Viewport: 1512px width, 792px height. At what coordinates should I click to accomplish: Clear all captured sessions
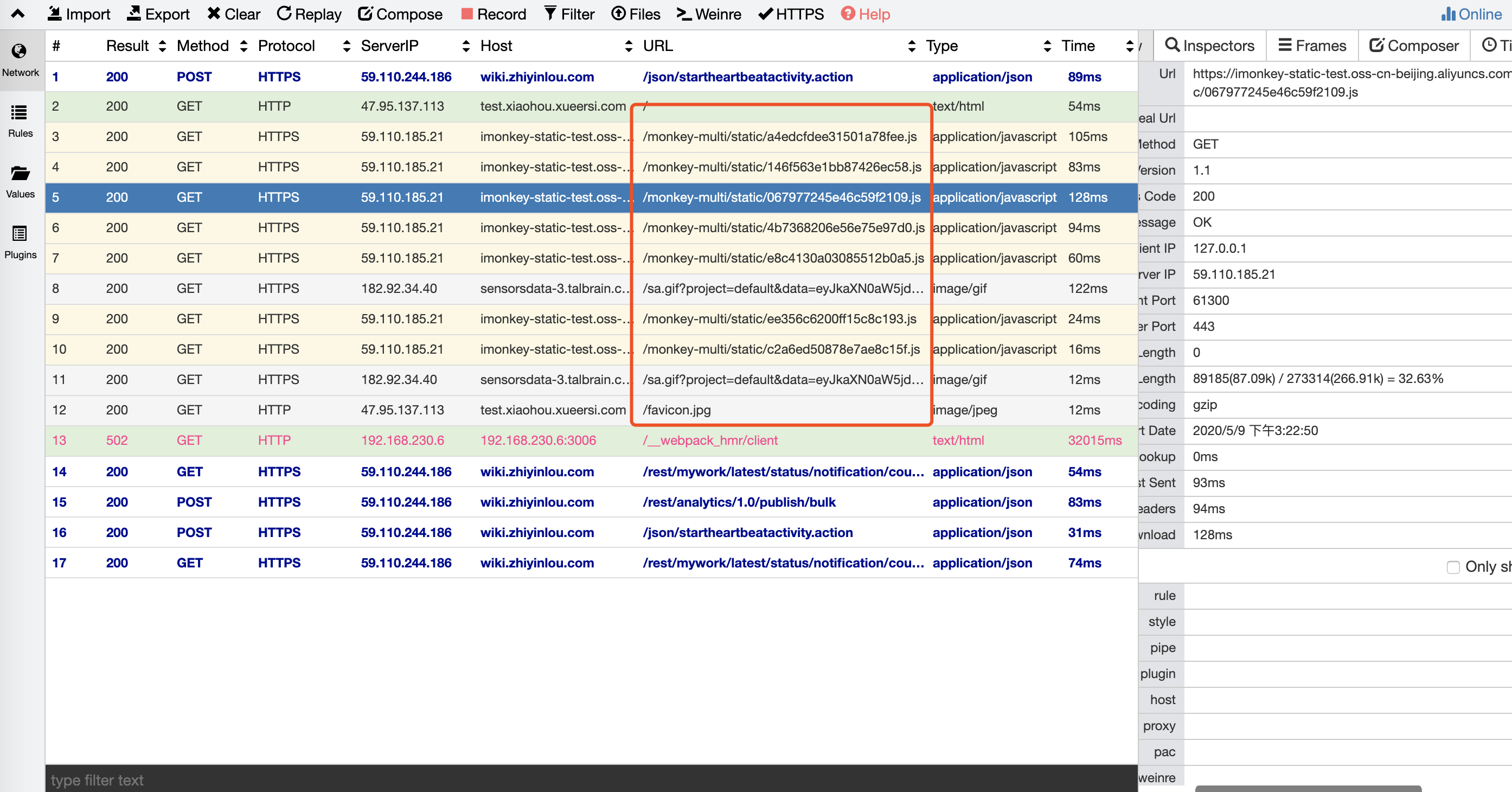pyautogui.click(x=234, y=14)
